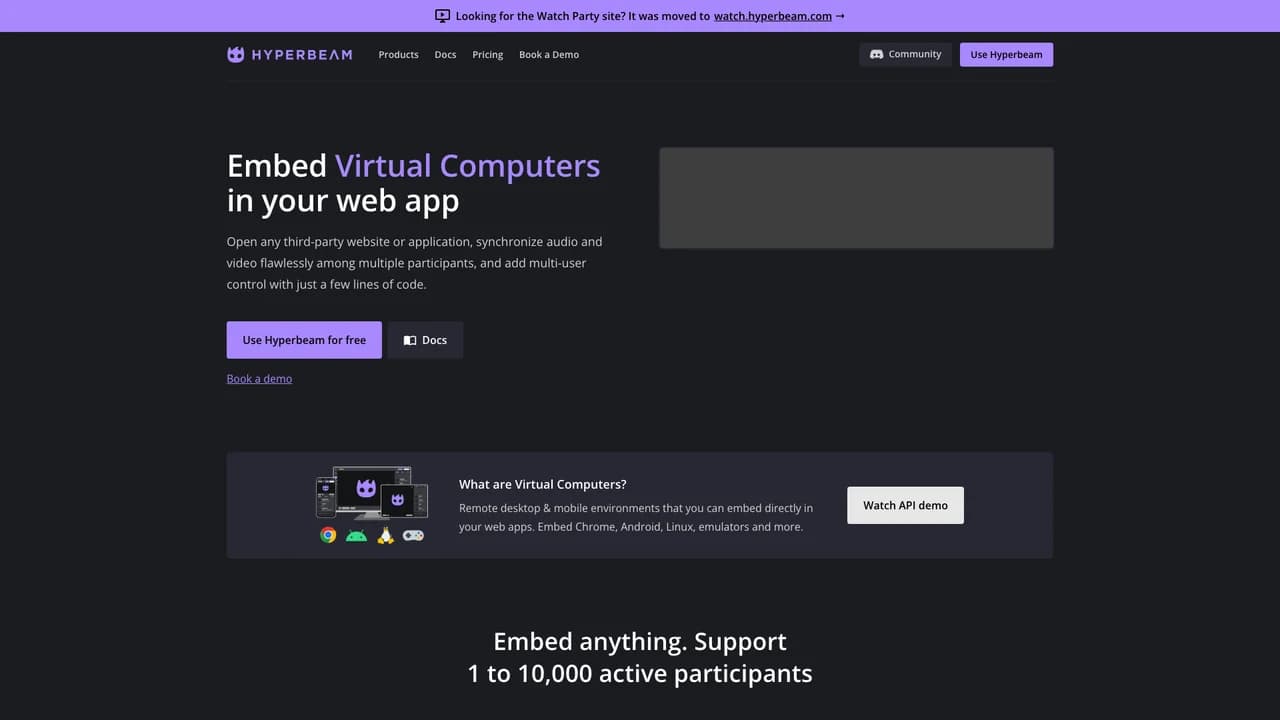
Task: Click the Android robot icon
Action: [356, 535]
